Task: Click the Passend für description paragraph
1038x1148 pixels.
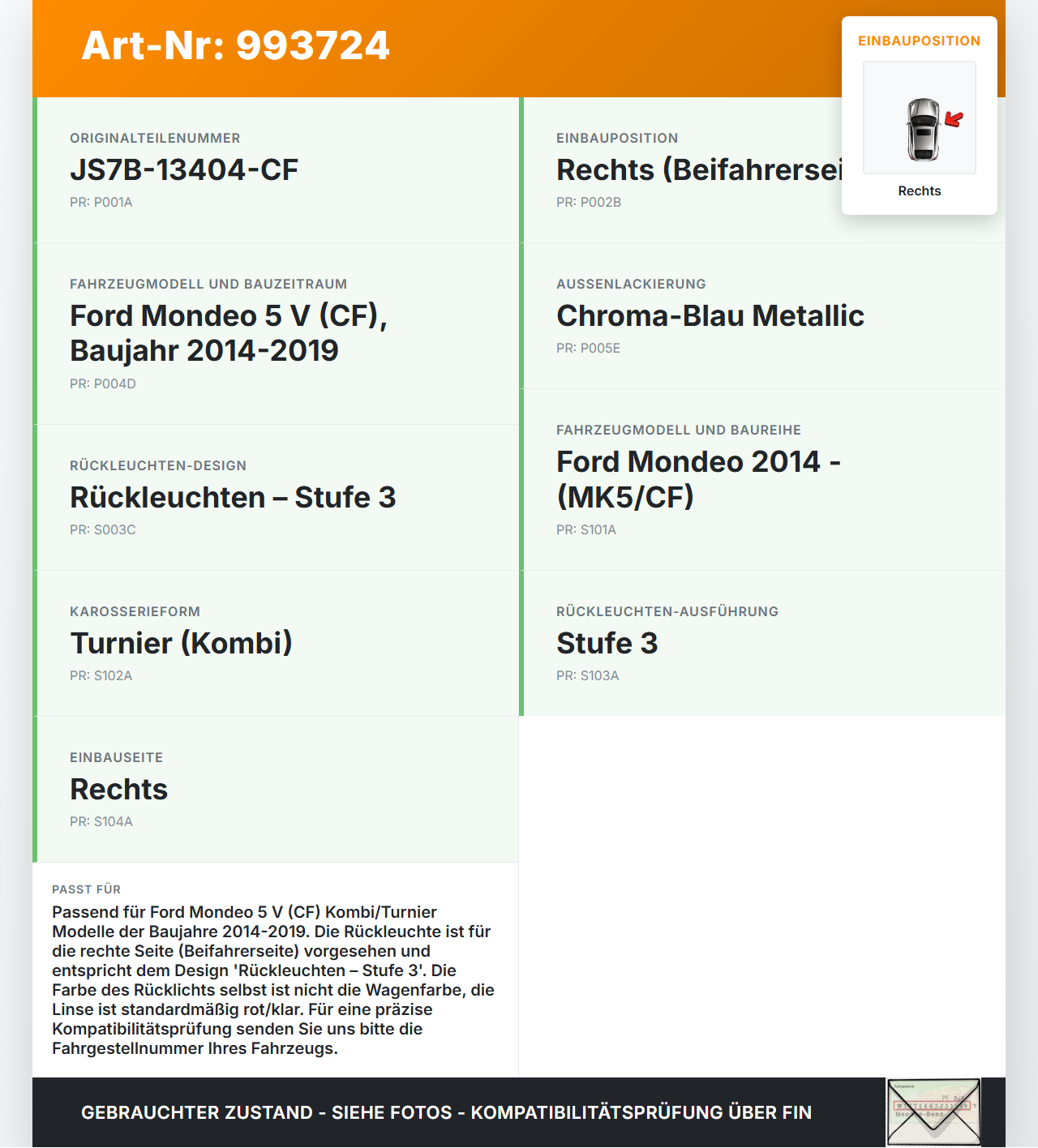Action: [x=273, y=979]
